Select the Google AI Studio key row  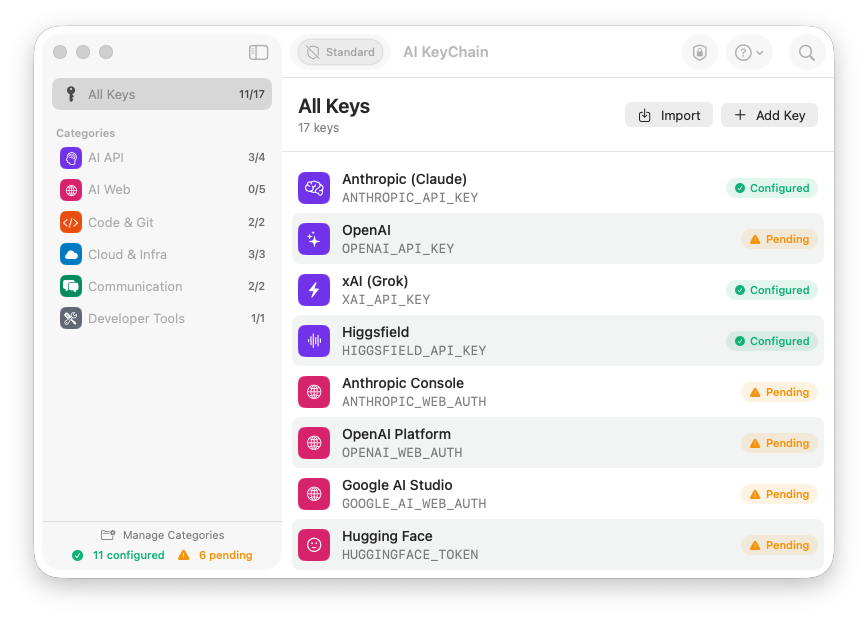point(520,494)
